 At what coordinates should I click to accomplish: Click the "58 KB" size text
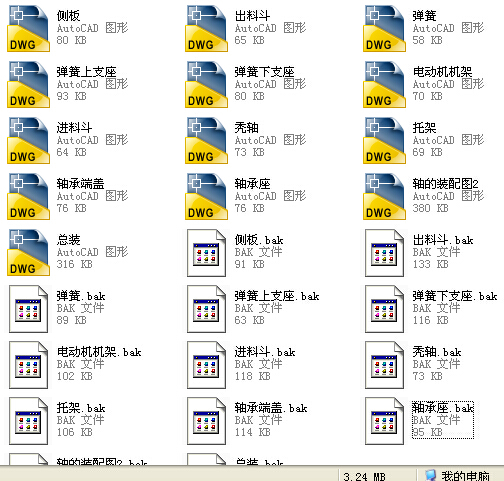(x=427, y=40)
